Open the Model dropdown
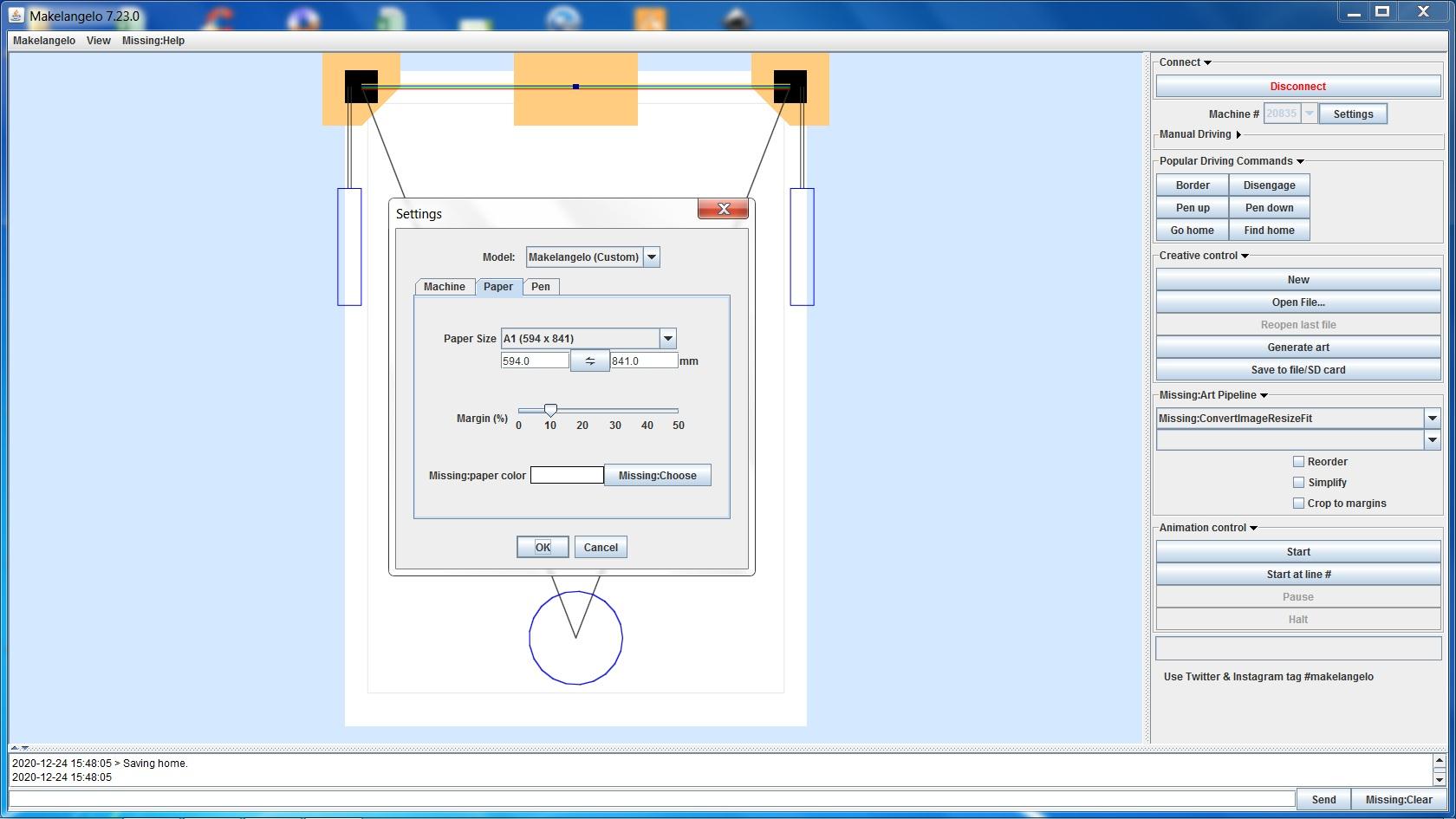This screenshot has width=1456, height=819. (x=652, y=257)
